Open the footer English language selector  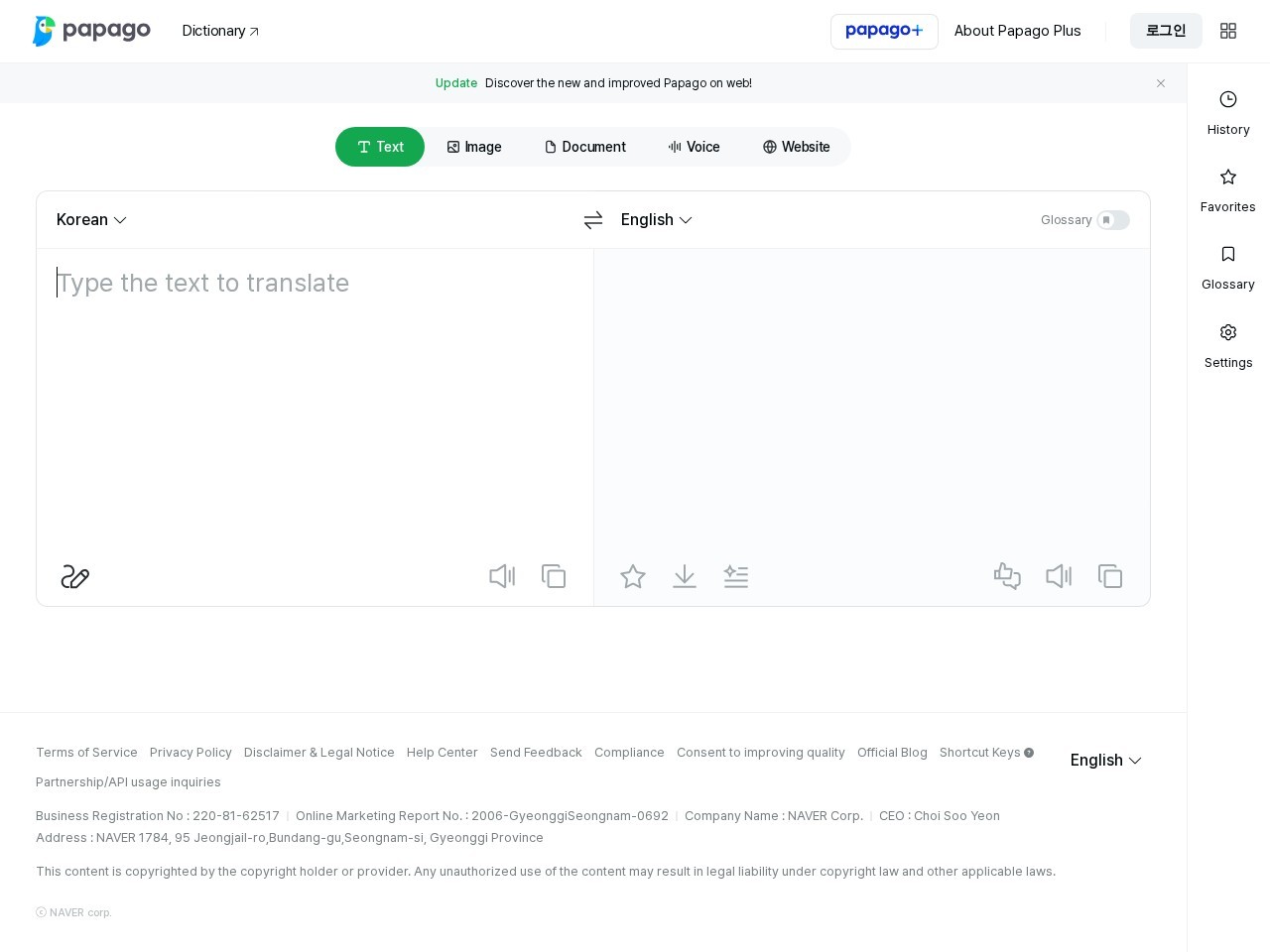click(x=1106, y=761)
